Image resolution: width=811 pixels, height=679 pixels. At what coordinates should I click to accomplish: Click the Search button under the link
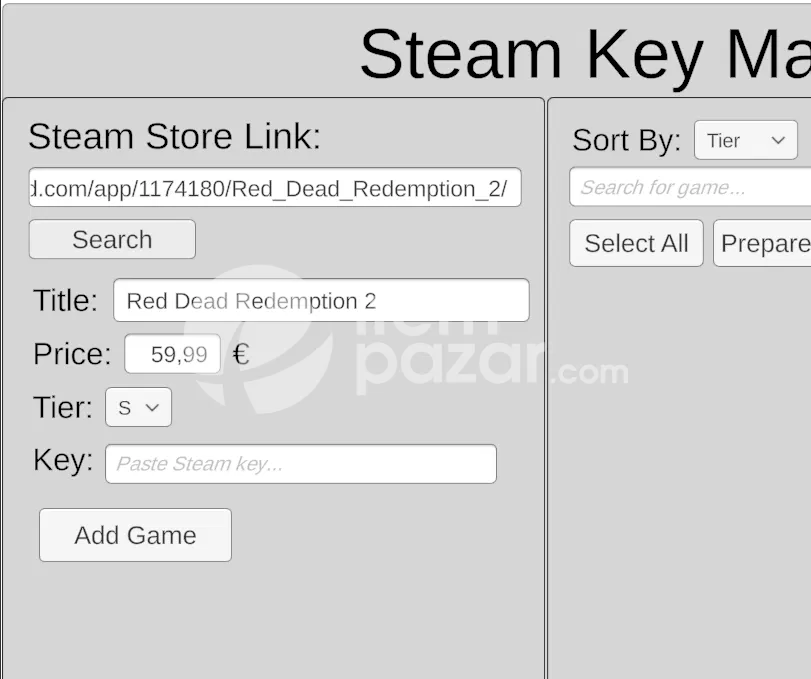point(112,239)
